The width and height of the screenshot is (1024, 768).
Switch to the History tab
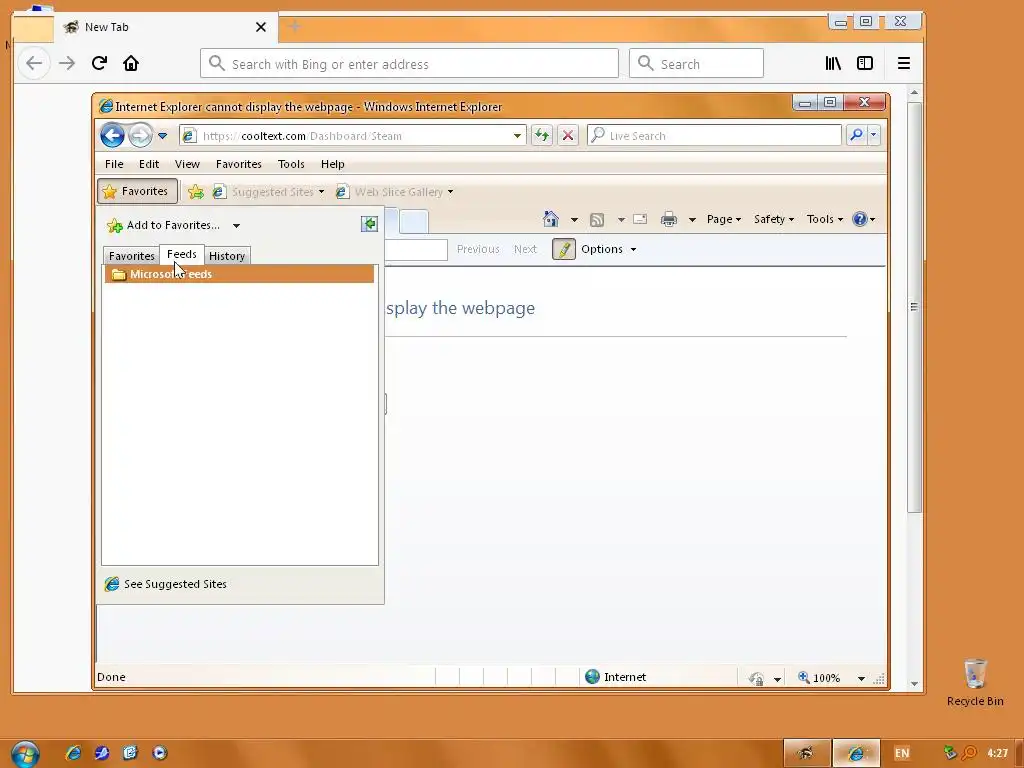pos(227,256)
